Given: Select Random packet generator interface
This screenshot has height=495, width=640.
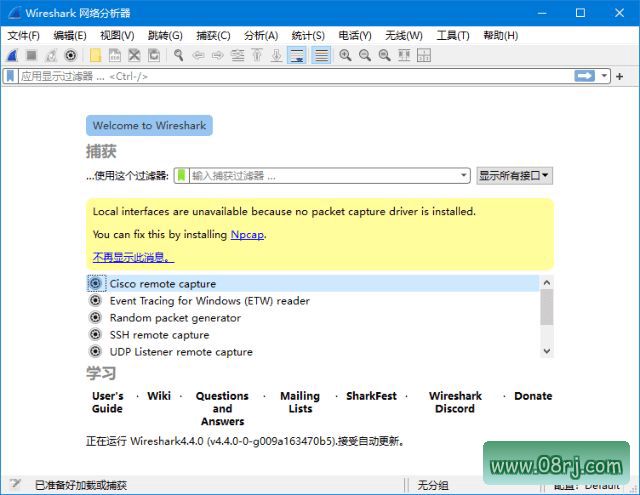Looking at the screenshot, I should coord(313,318).
